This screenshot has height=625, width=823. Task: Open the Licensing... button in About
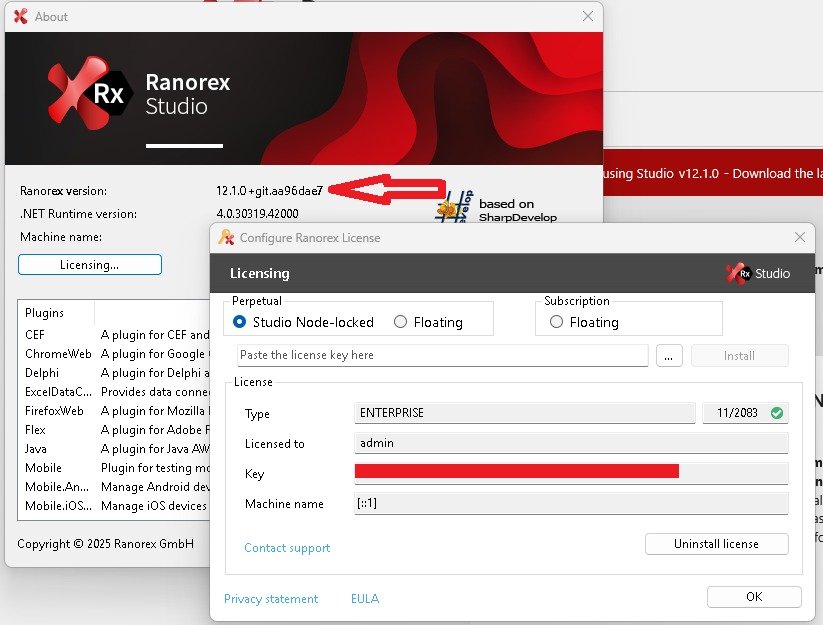click(x=90, y=264)
